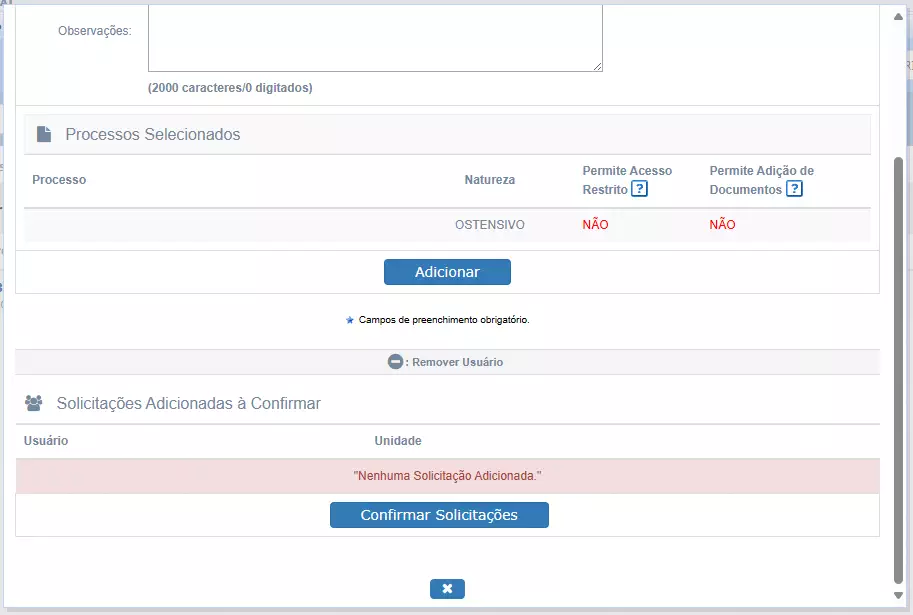913x615 pixels.
Task: Click the Usuário column header
Action: (x=46, y=441)
